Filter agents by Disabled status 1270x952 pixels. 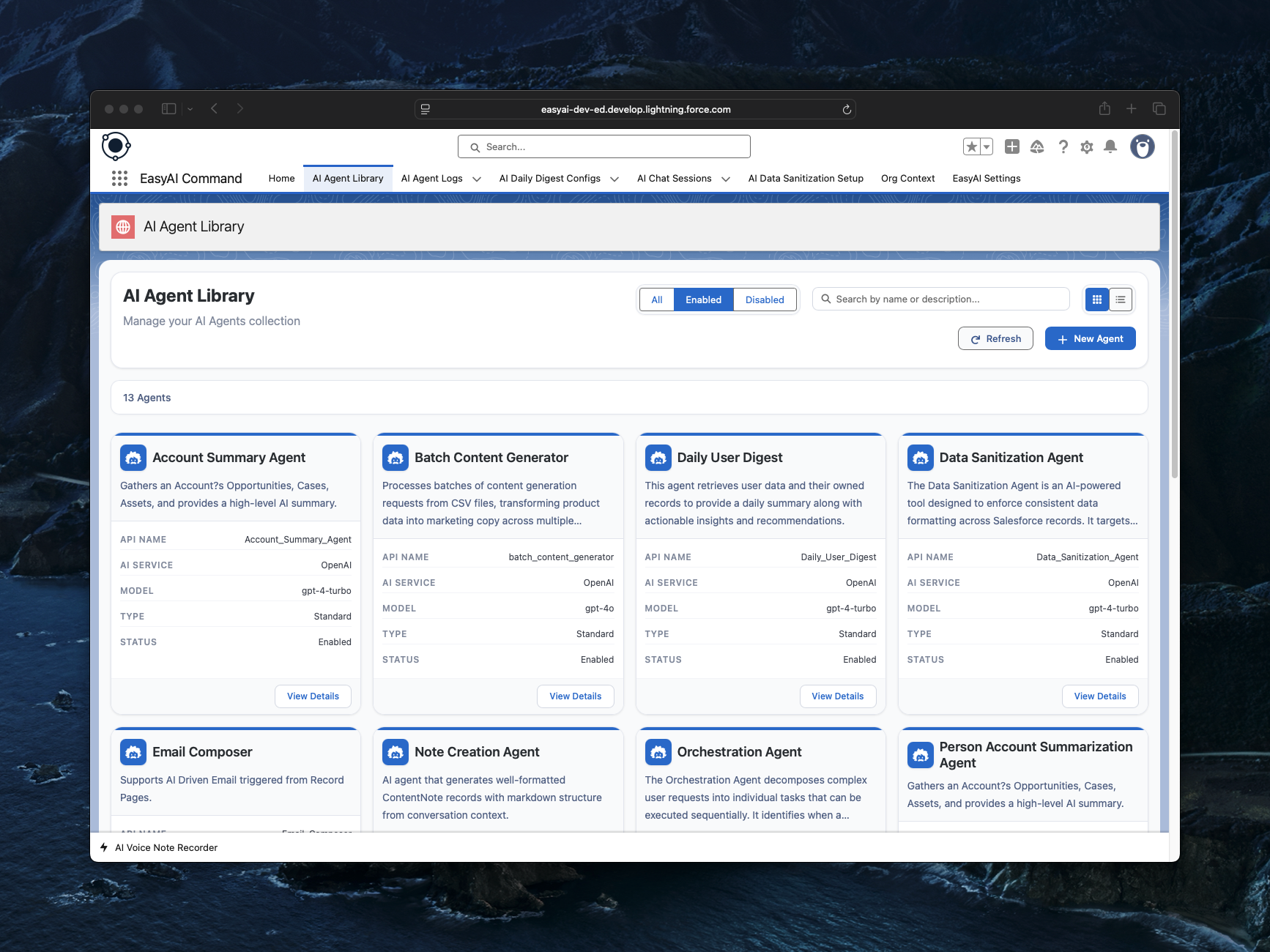[764, 300]
